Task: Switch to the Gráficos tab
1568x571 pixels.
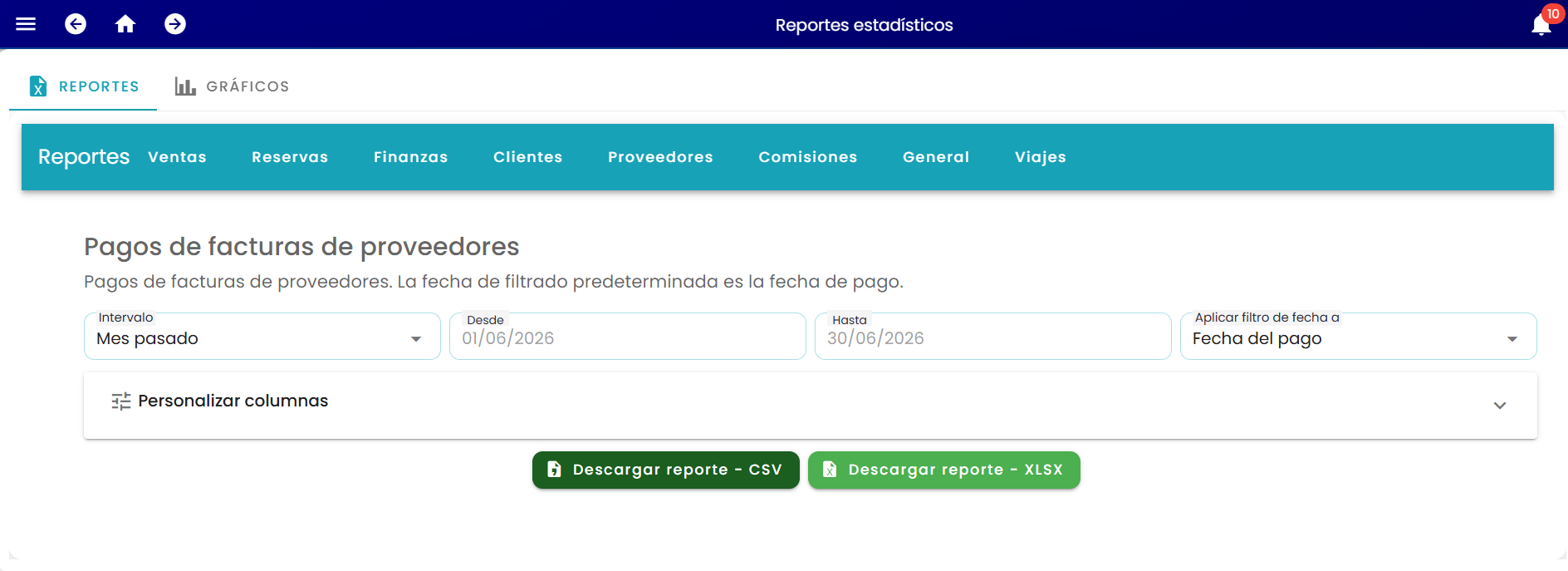Action: tap(232, 86)
